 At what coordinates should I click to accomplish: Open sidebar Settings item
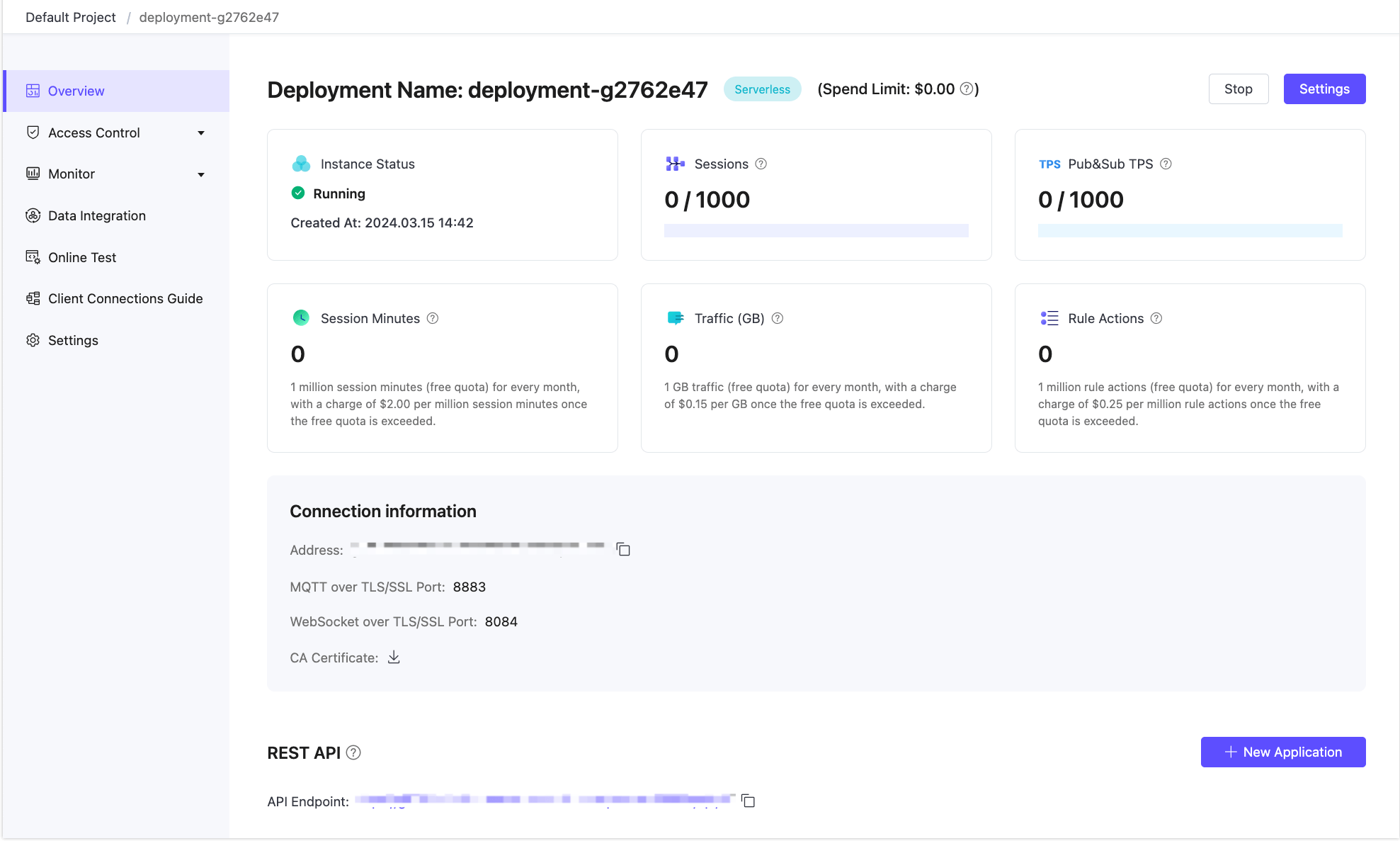coord(116,340)
